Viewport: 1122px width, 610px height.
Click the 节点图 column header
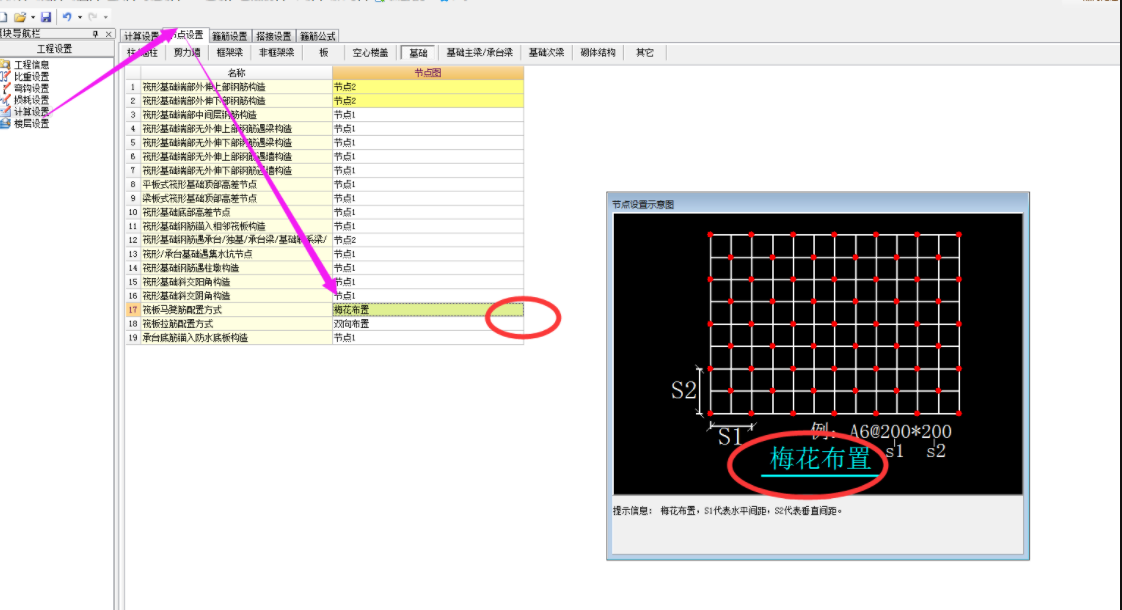click(428, 72)
